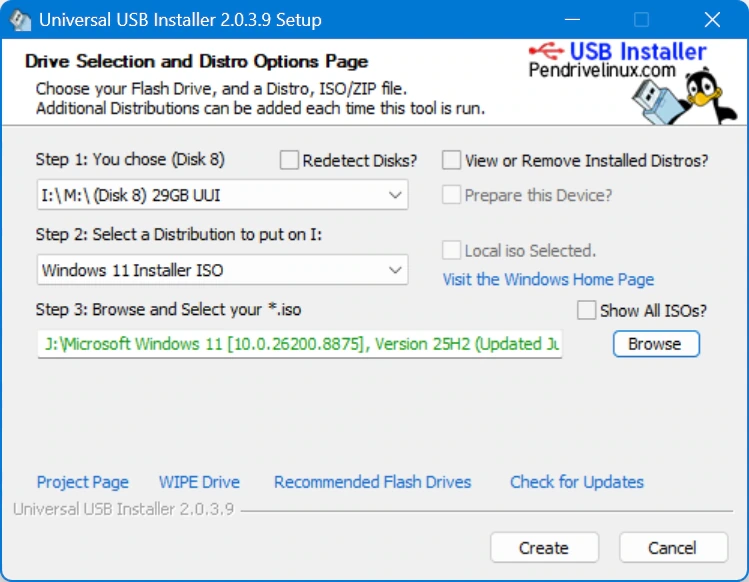Image resolution: width=749 pixels, height=582 pixels.
Task: Open the Windows 11 Installer ISO distribution dropdown
Action: coord(223,270)
